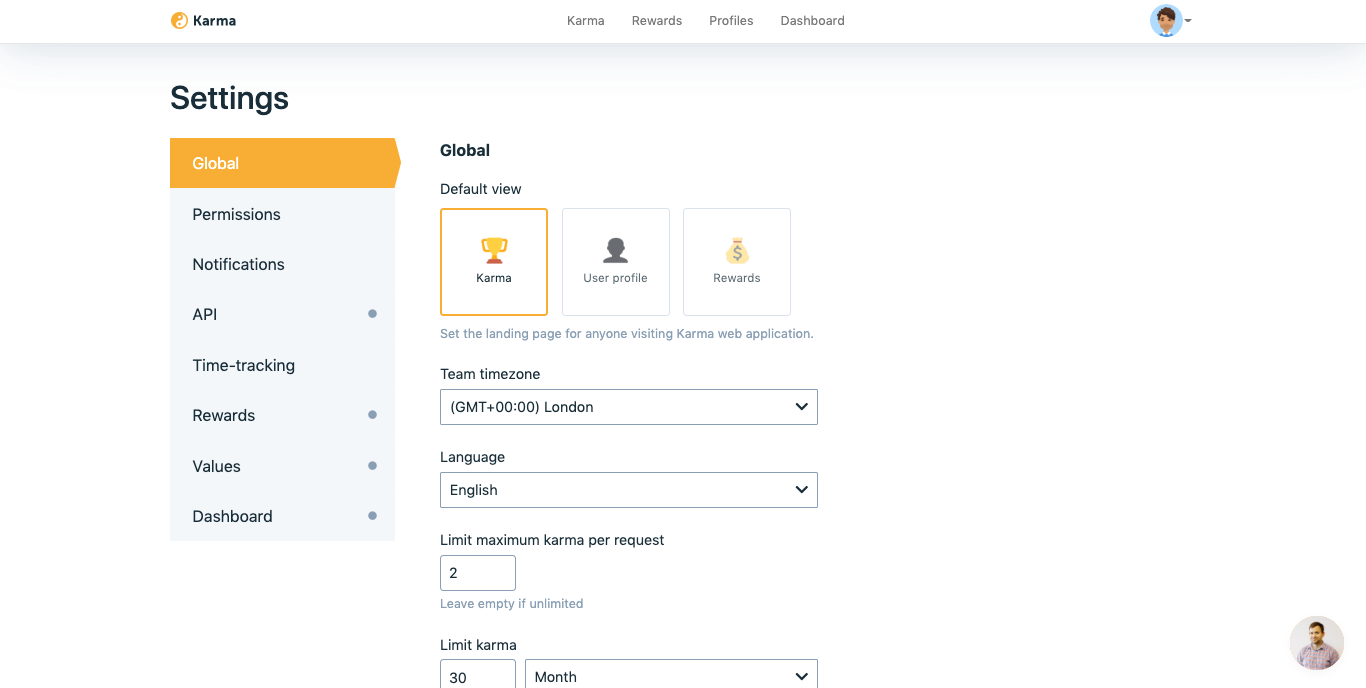Open the Time-tracking settings tab

click(x=282, y=365)
